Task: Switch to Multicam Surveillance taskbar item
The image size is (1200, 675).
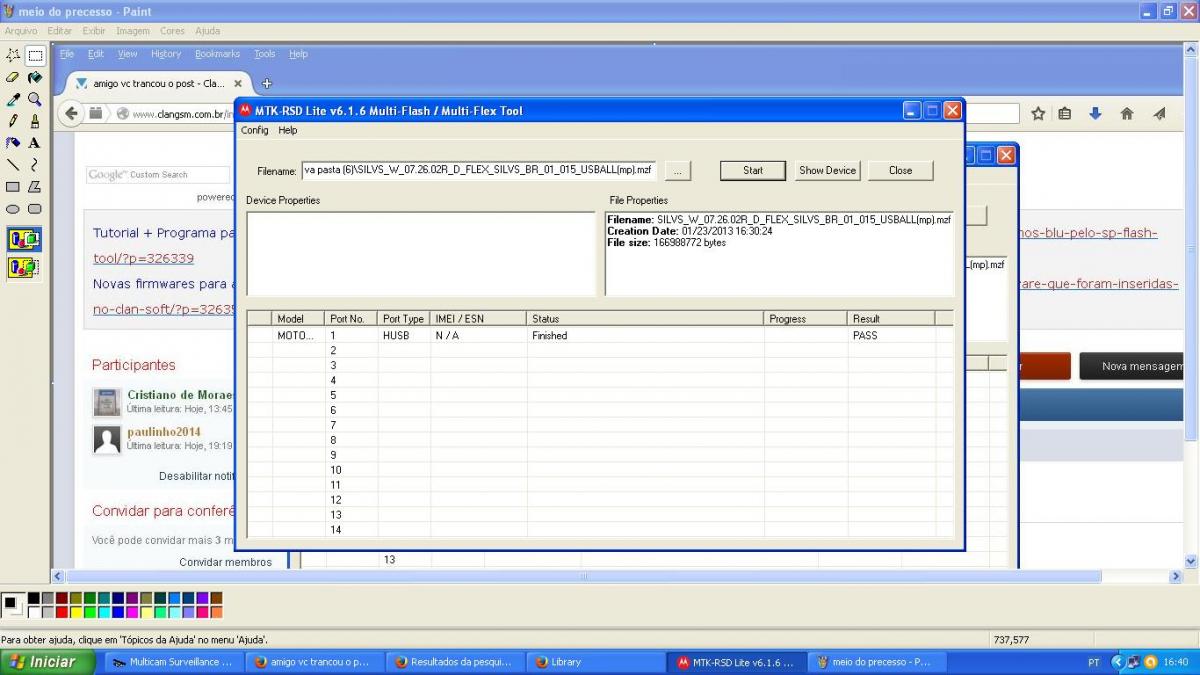Action: point(173,662)
